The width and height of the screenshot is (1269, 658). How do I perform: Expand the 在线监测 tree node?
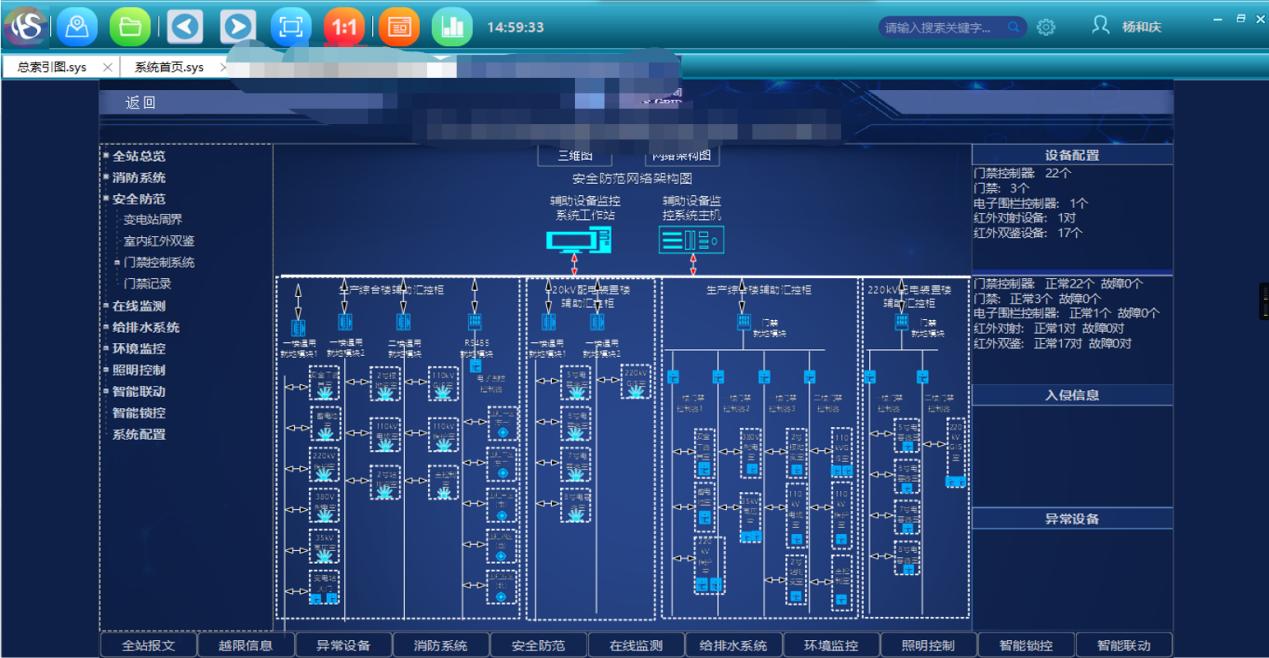click(138, 306)
